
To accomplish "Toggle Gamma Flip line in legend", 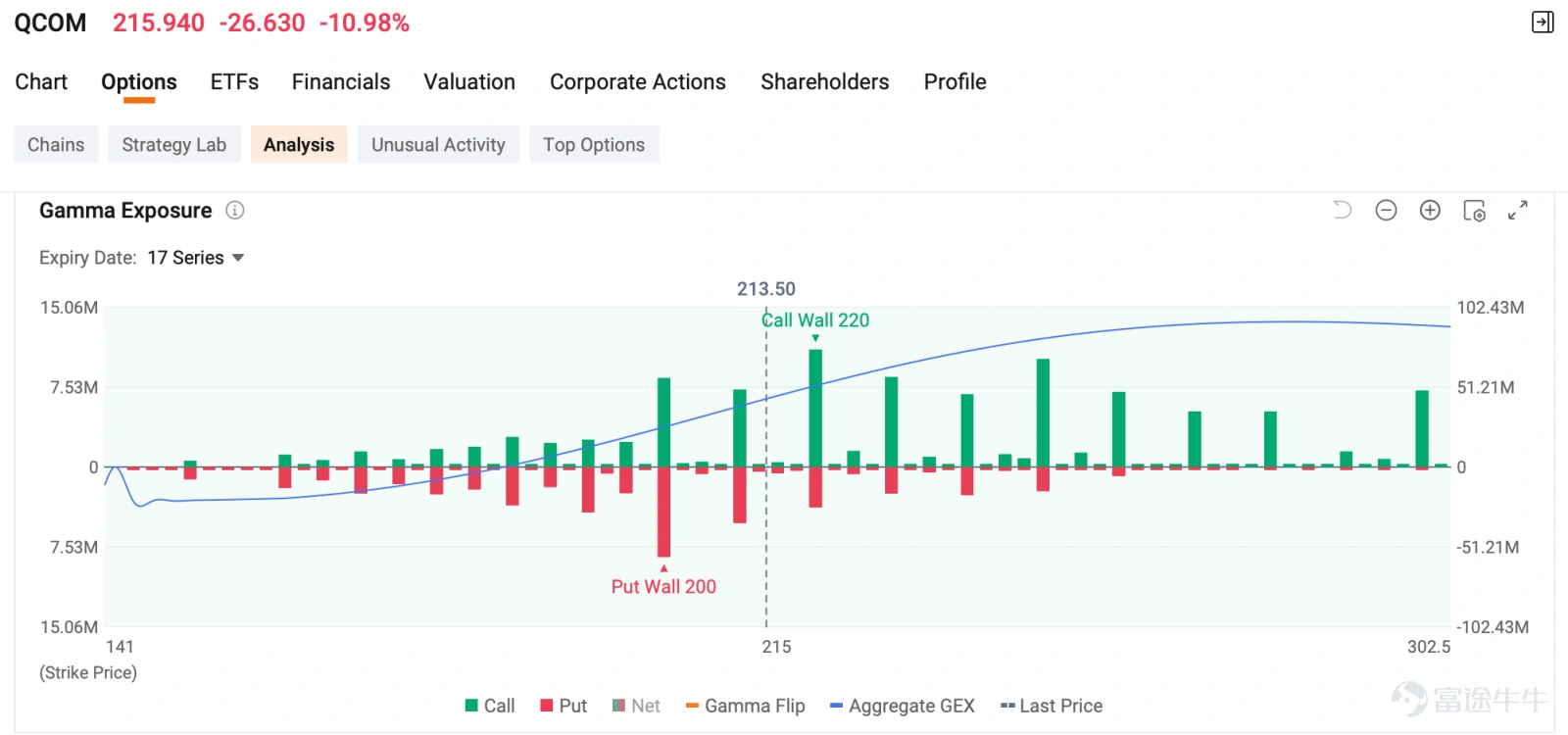I will click(745, 706).
